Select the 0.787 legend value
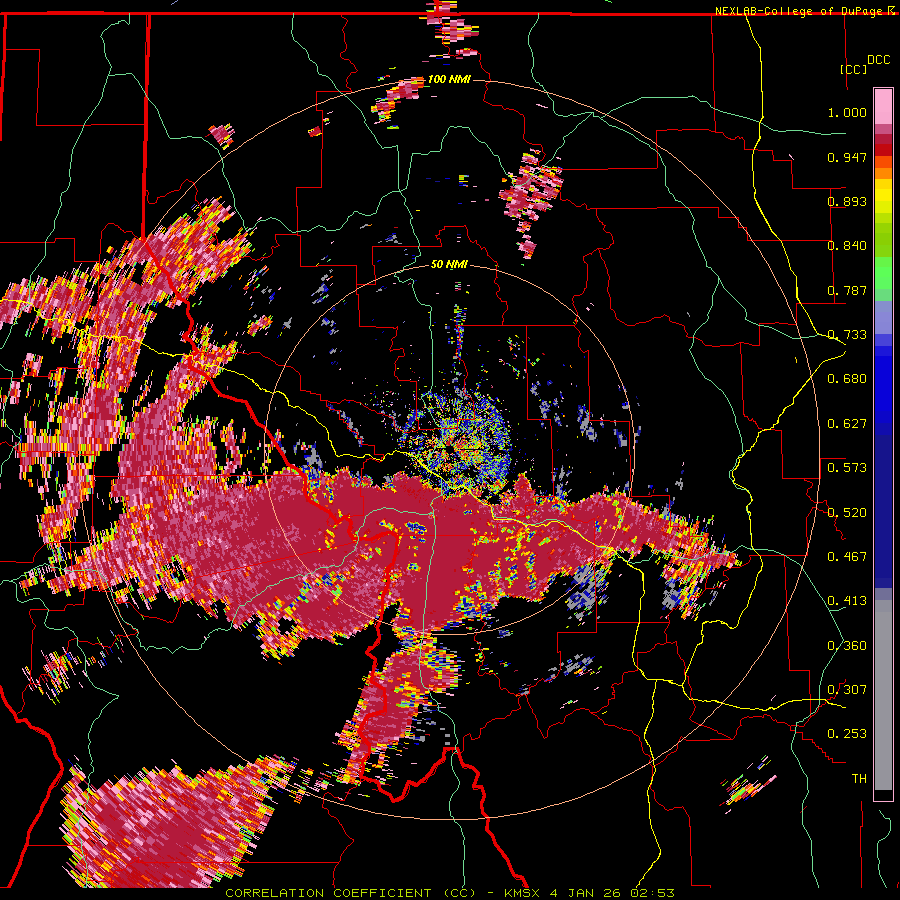This screenshot has height=900, width=900. point(847,290)
